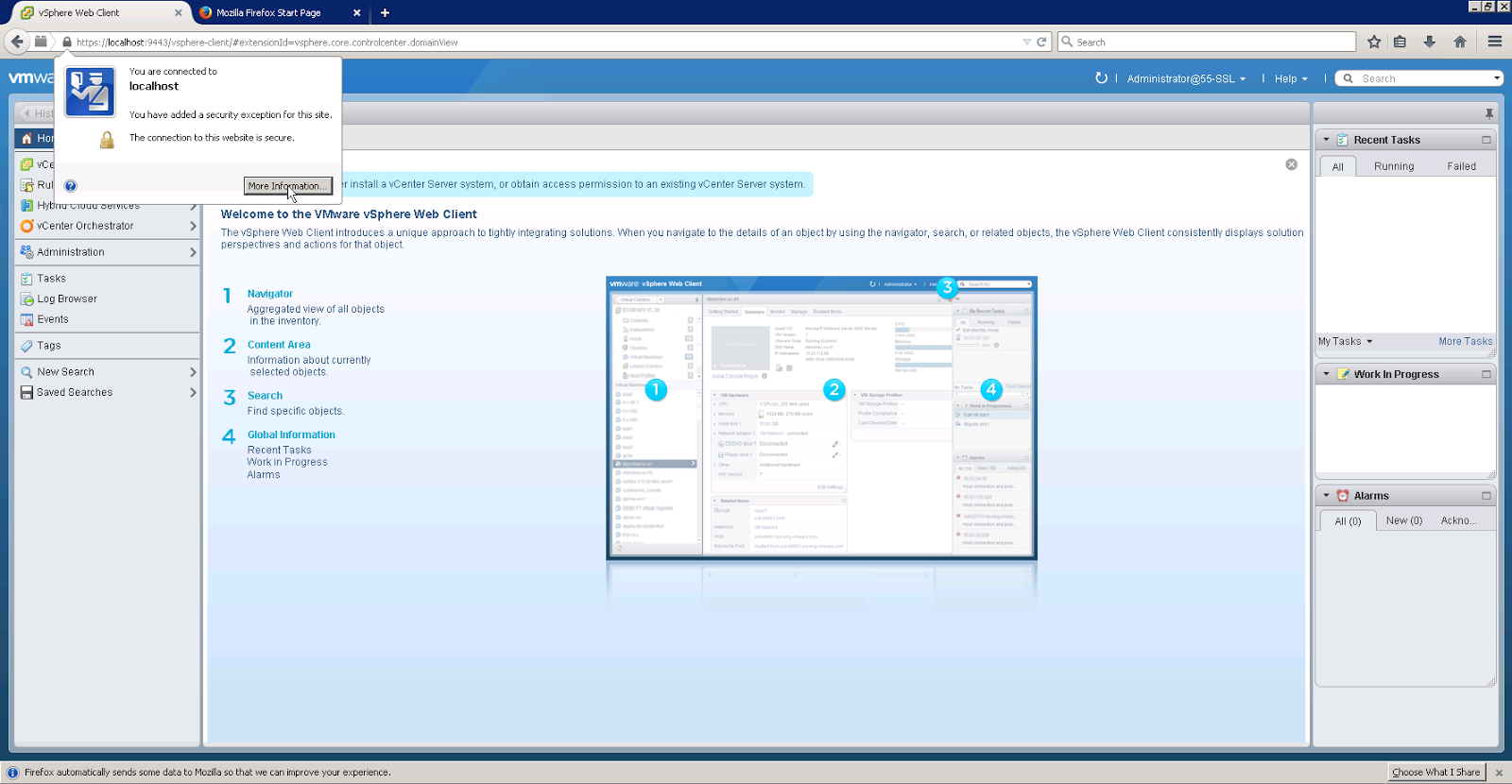Open address bar history dropdown arrow
The width and height of the screenshot is (1512, 784).
1026,43
